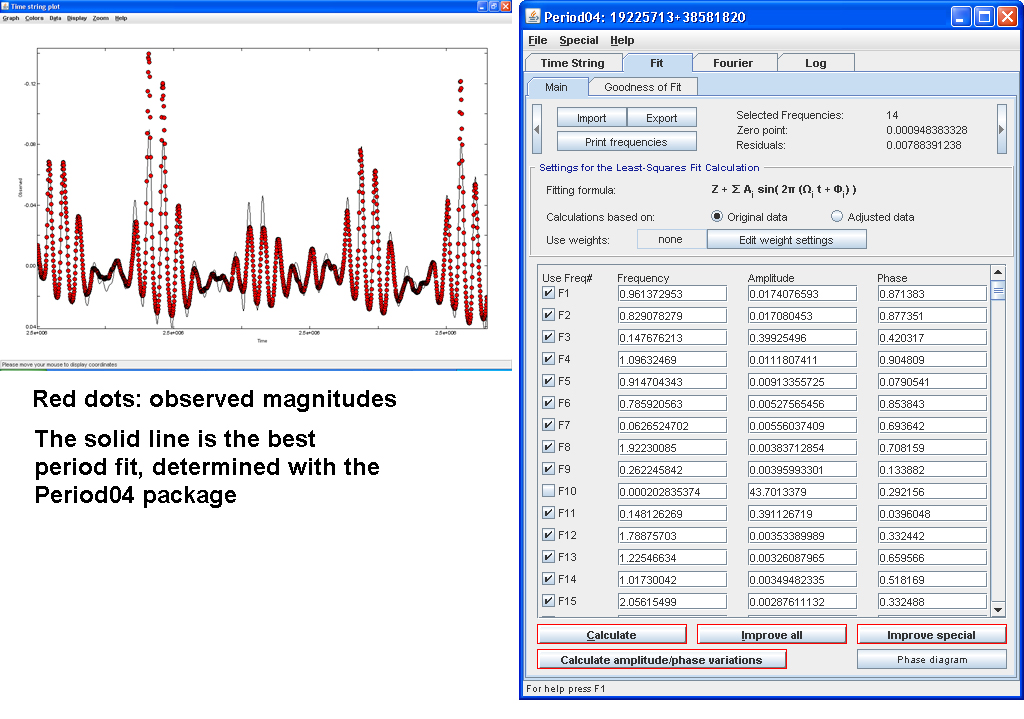Click the frequency list scrollbar down arrow
Image resolution: width=1024 pixels, height=719 pixels.
point(997,610)
